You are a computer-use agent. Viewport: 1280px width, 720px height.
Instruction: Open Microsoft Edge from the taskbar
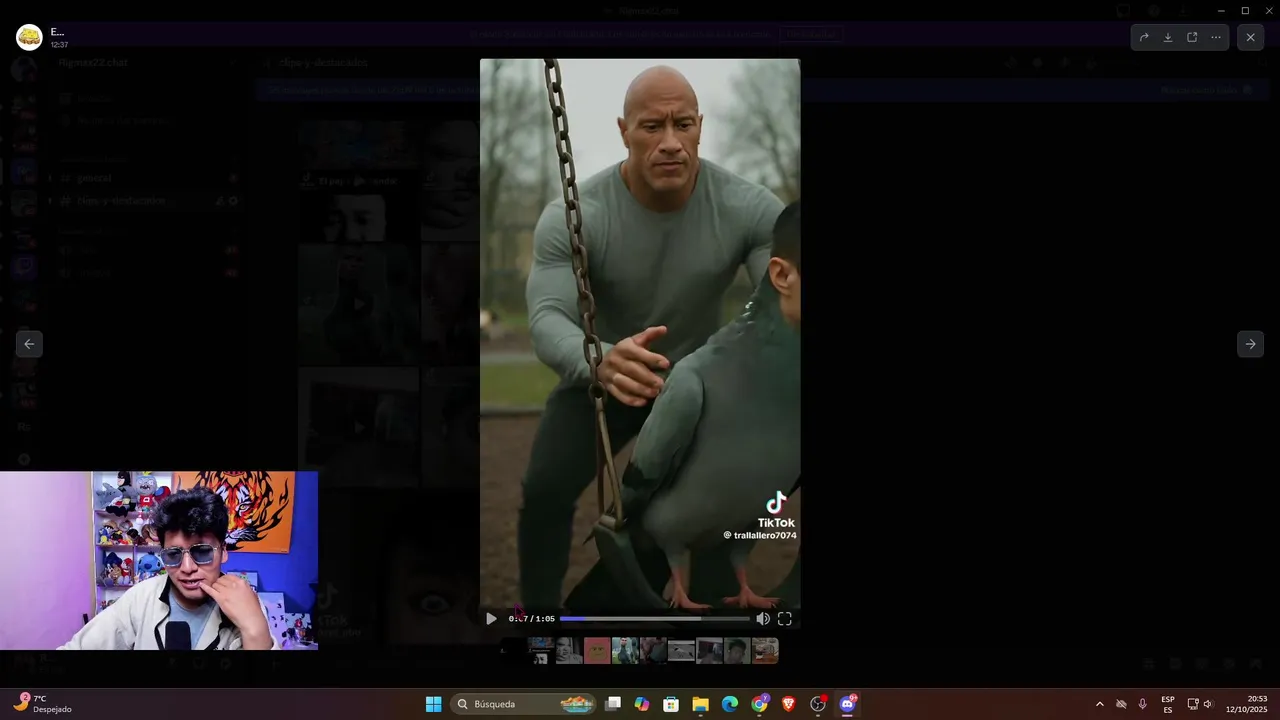click(730, 704)
